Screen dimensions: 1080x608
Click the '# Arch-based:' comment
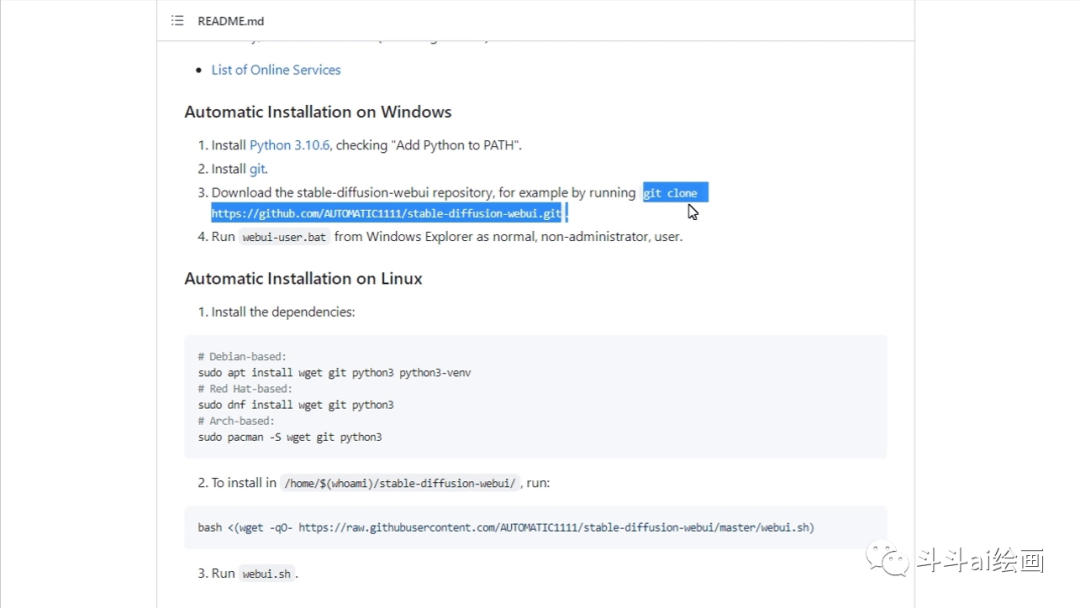tap(236, 421)
